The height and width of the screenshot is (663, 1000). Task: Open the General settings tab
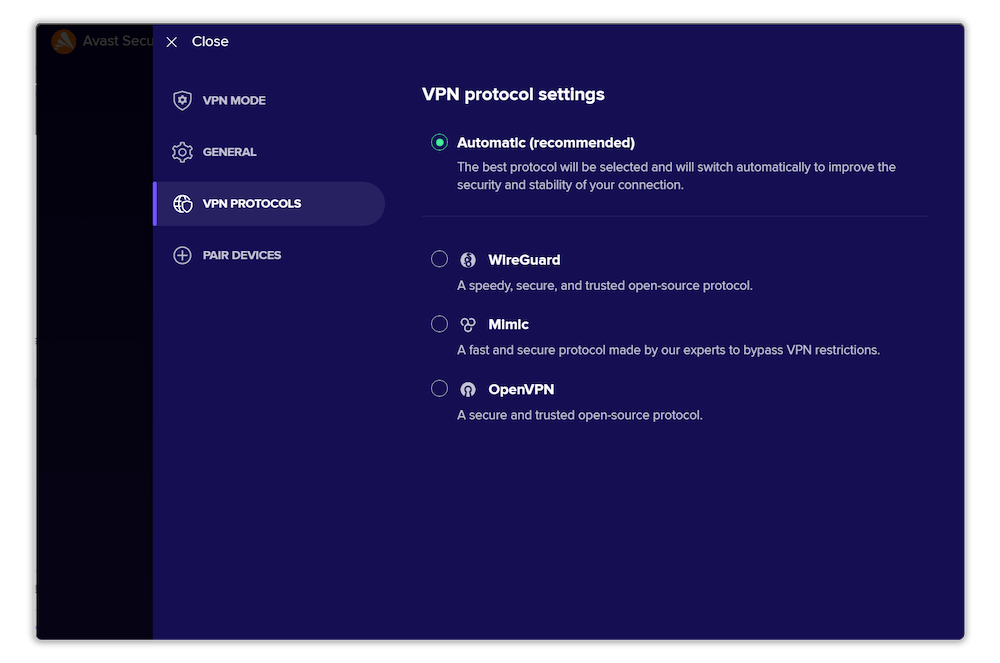coord(230,151)
